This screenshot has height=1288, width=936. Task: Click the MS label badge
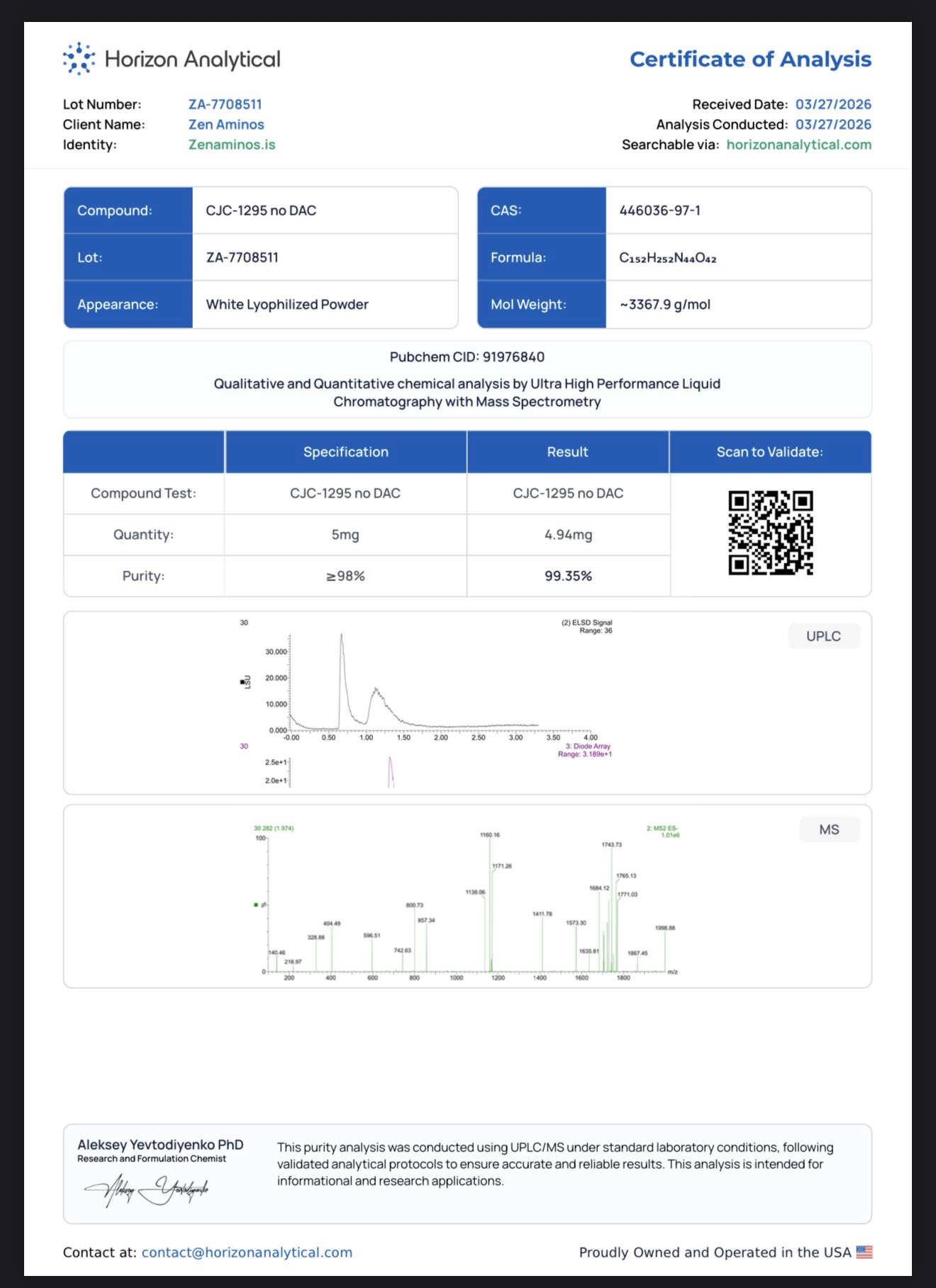(829, 829)
